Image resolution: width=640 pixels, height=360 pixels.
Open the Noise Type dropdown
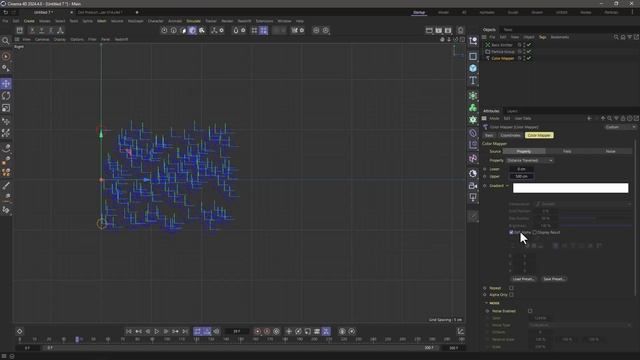(x=580, y=325)
